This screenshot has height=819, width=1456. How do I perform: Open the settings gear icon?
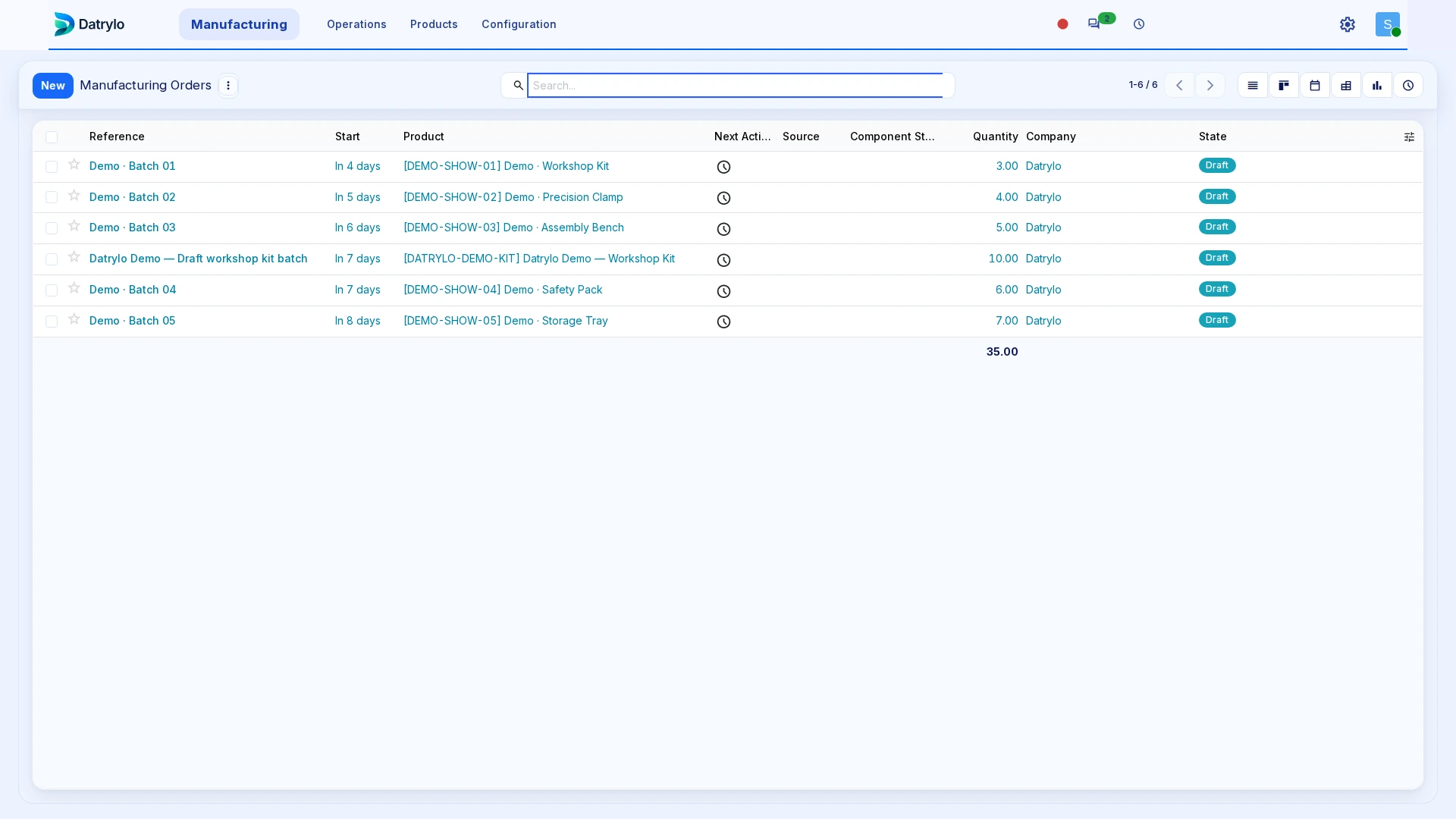[x=1348, y=24]
